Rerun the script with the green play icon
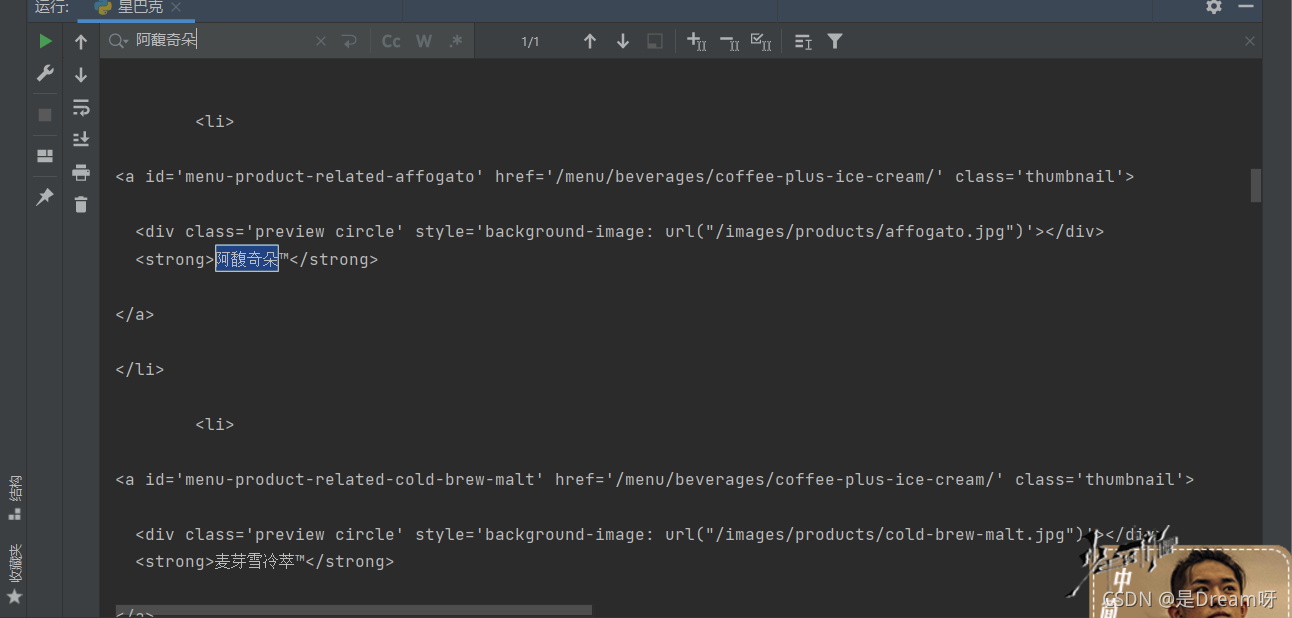This screenshot has width=1292, height=618. pyautogui.click(x=45, y=41)
